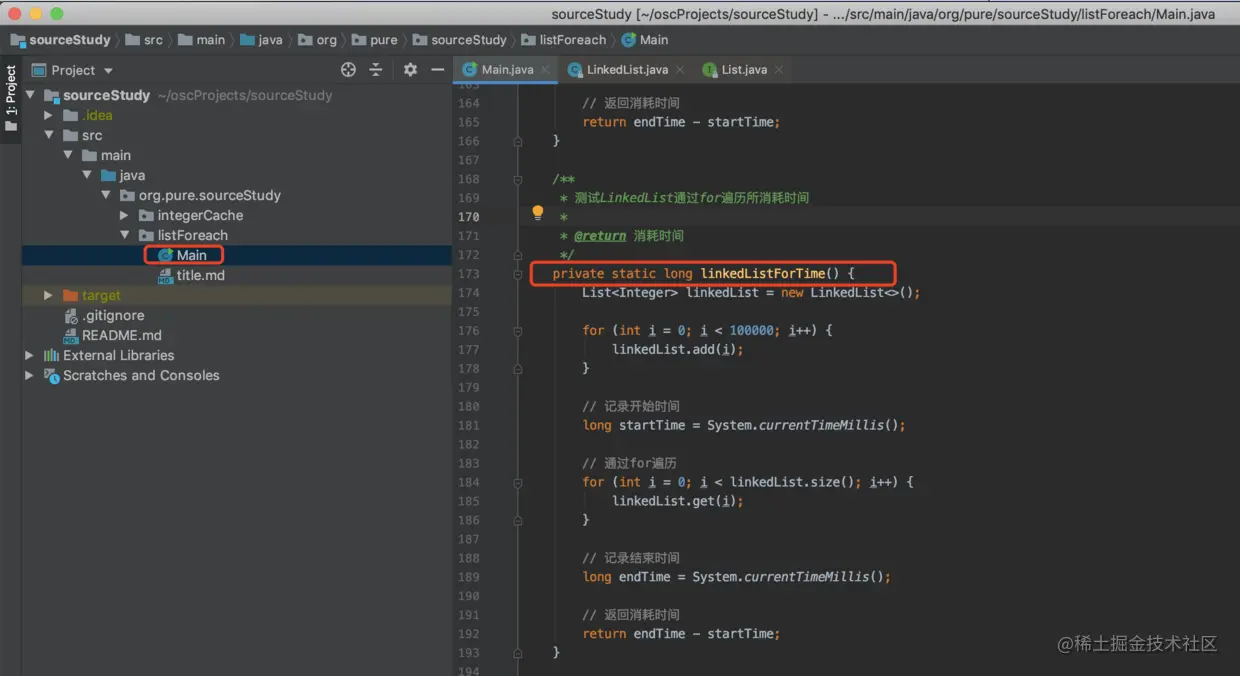Close the Main.java editor tab
Screen dimensions: 1240x676
(546, 70)
